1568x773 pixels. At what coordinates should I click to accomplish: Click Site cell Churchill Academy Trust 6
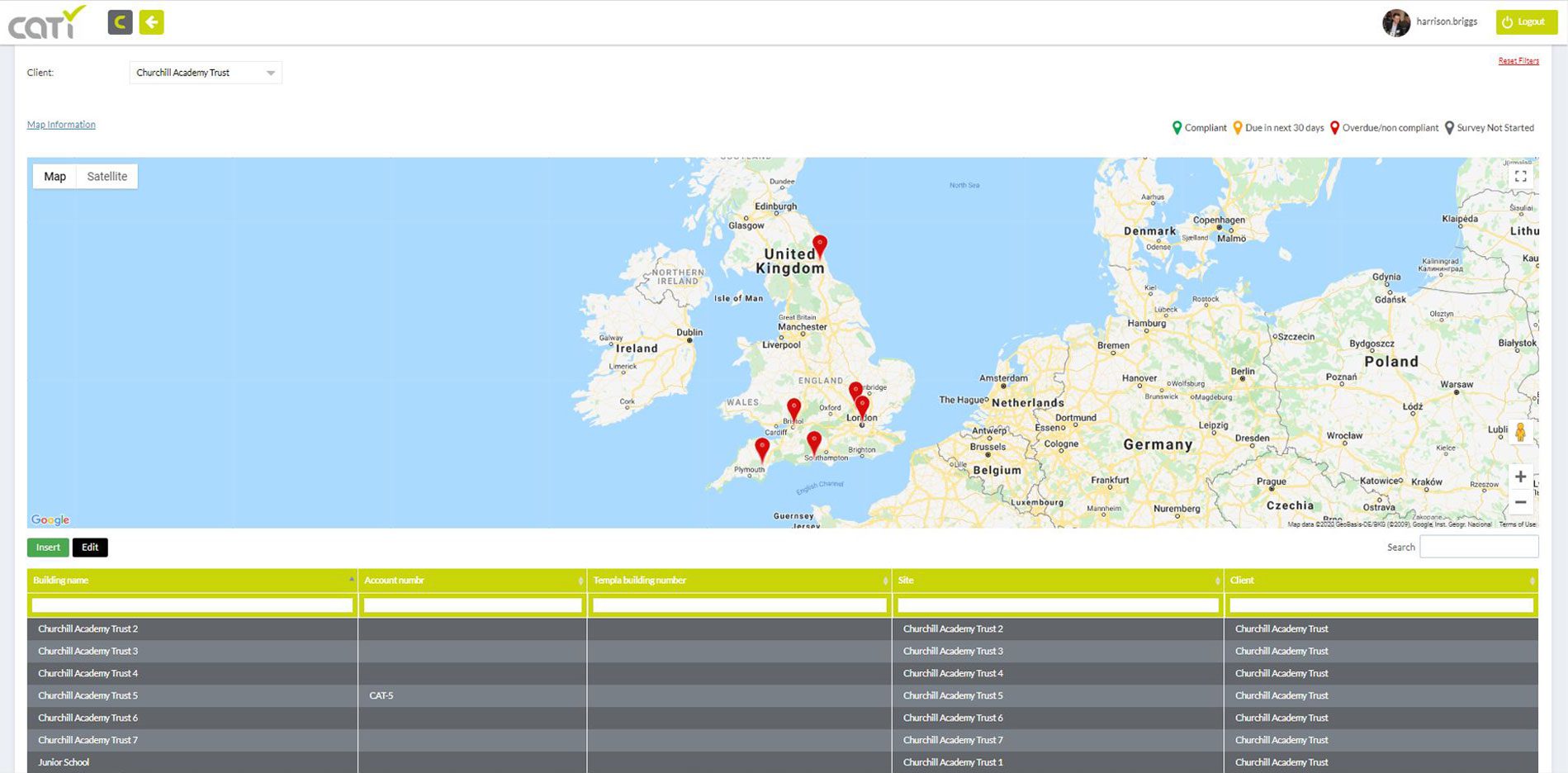tap(1059, 718)
